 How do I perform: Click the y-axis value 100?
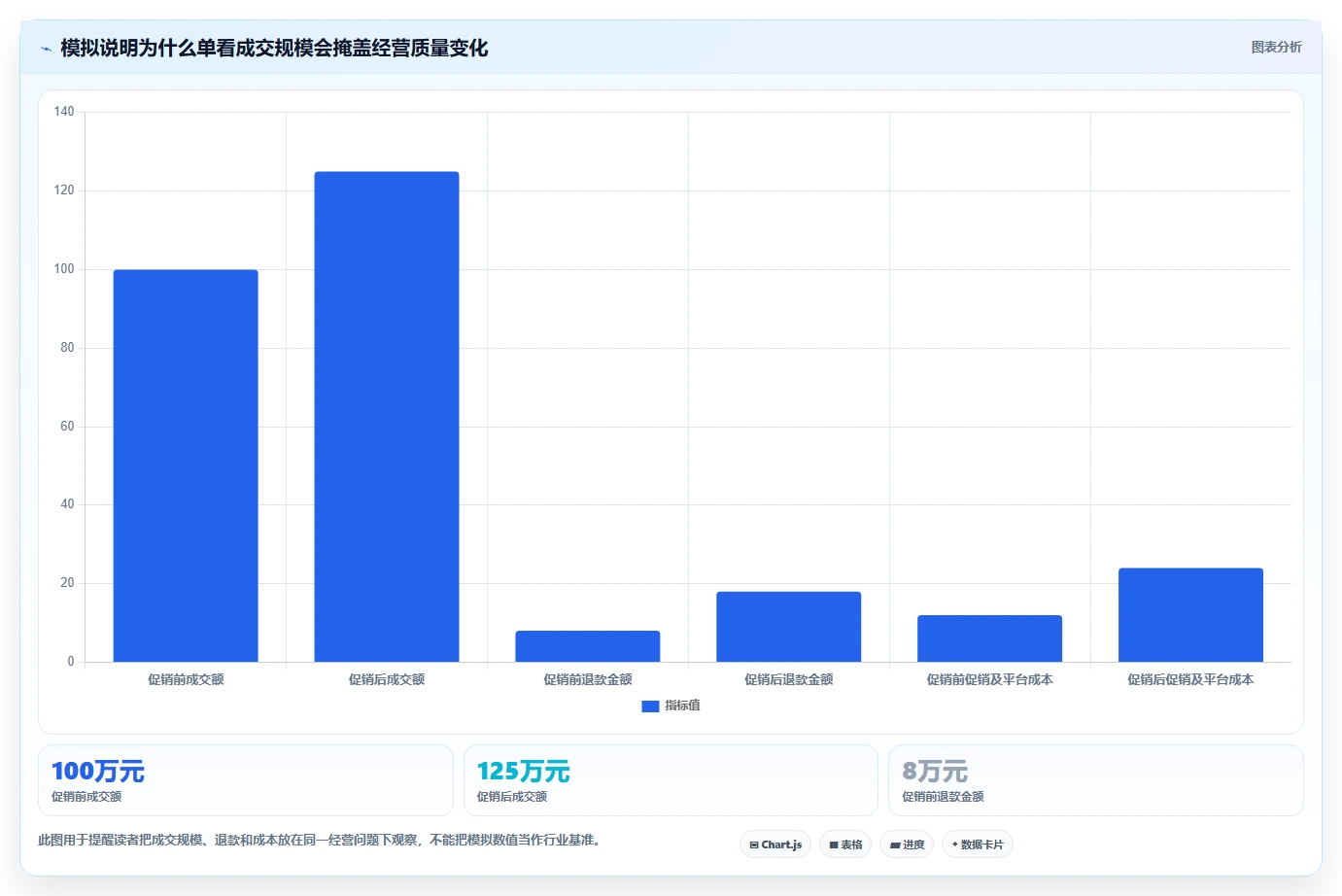(64, 269)
